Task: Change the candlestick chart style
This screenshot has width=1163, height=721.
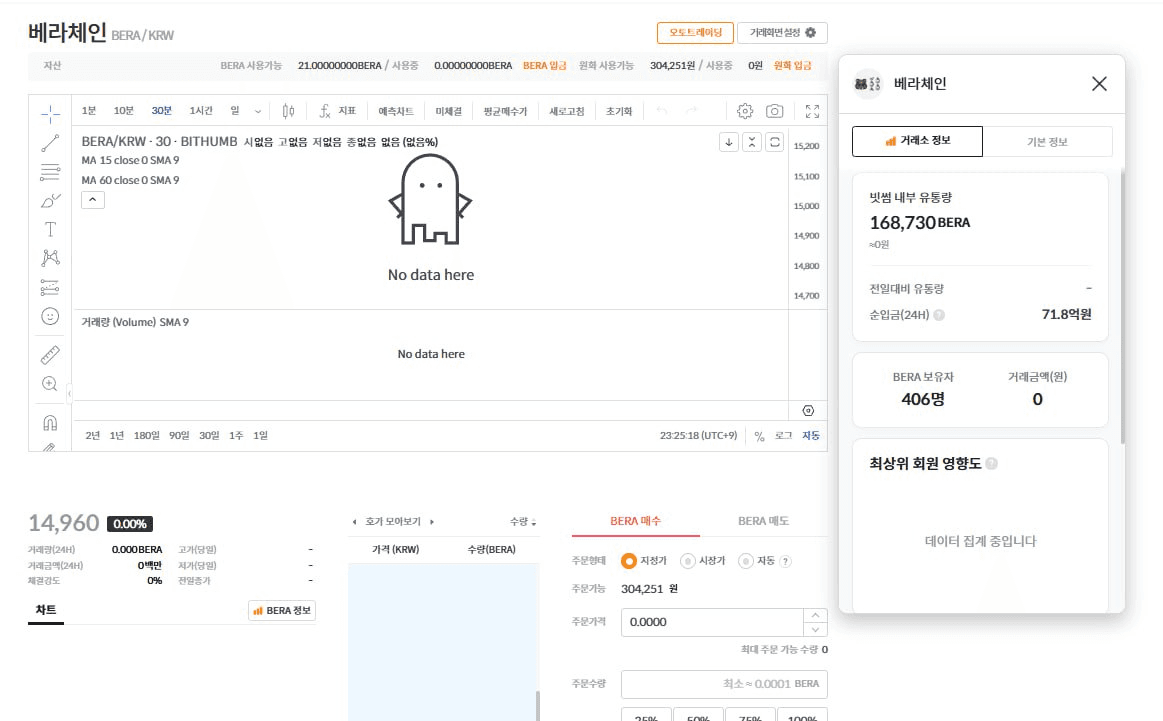Action: pos(289,111)
